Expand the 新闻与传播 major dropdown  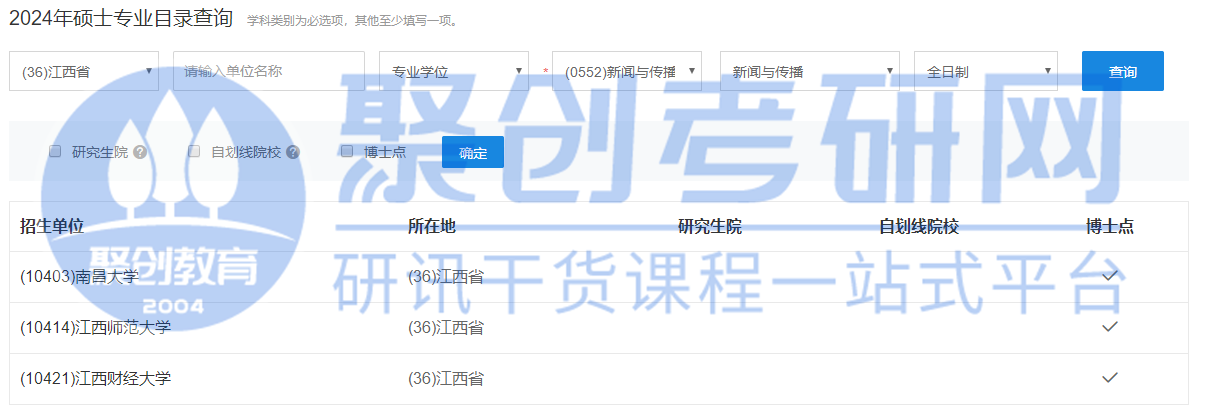(809, 71)
